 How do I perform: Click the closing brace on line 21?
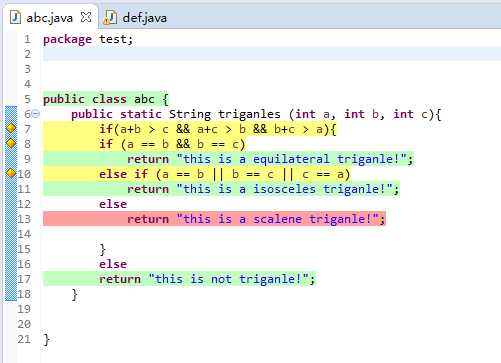click(x=47, y=339)
